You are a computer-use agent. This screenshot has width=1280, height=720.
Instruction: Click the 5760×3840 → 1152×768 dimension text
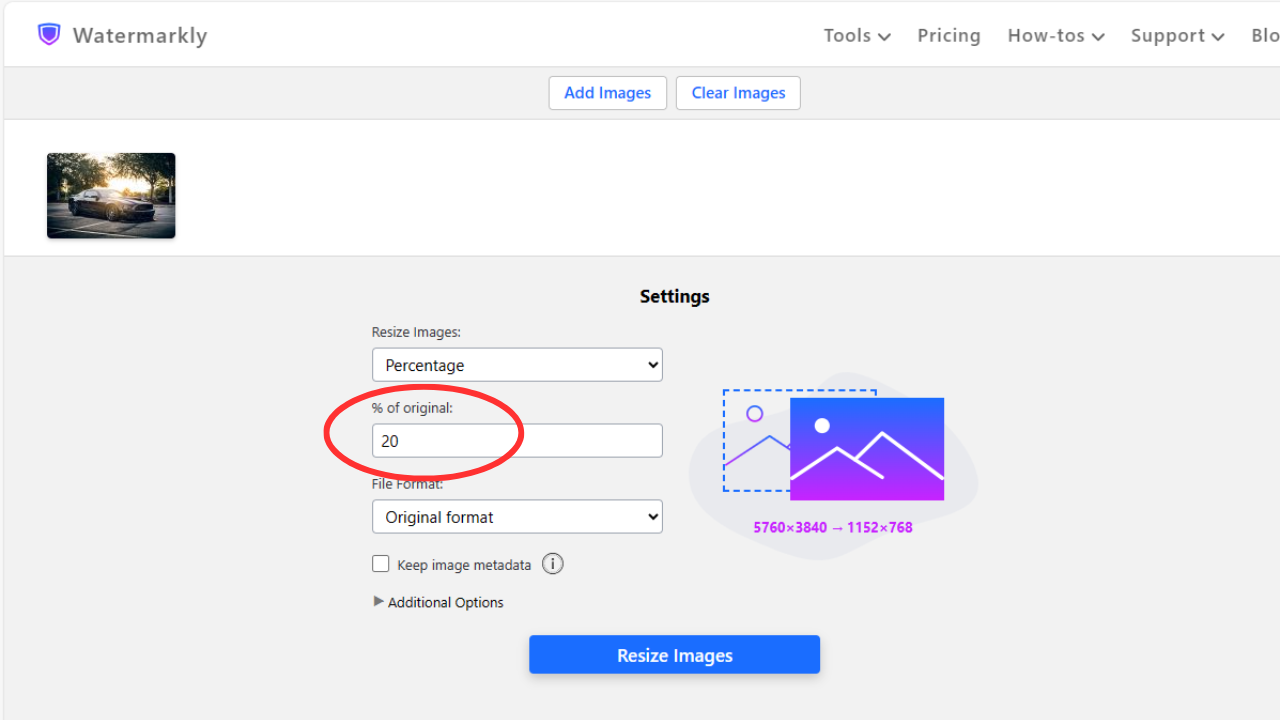pyautogui.click(x=833, y=527)
